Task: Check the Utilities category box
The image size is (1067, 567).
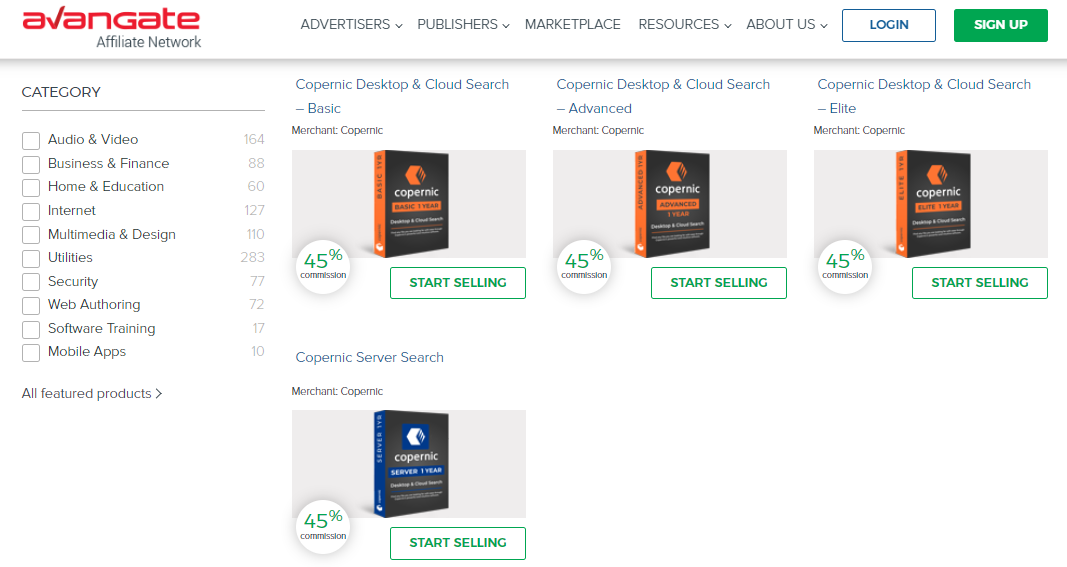Action: pos(31,259)
